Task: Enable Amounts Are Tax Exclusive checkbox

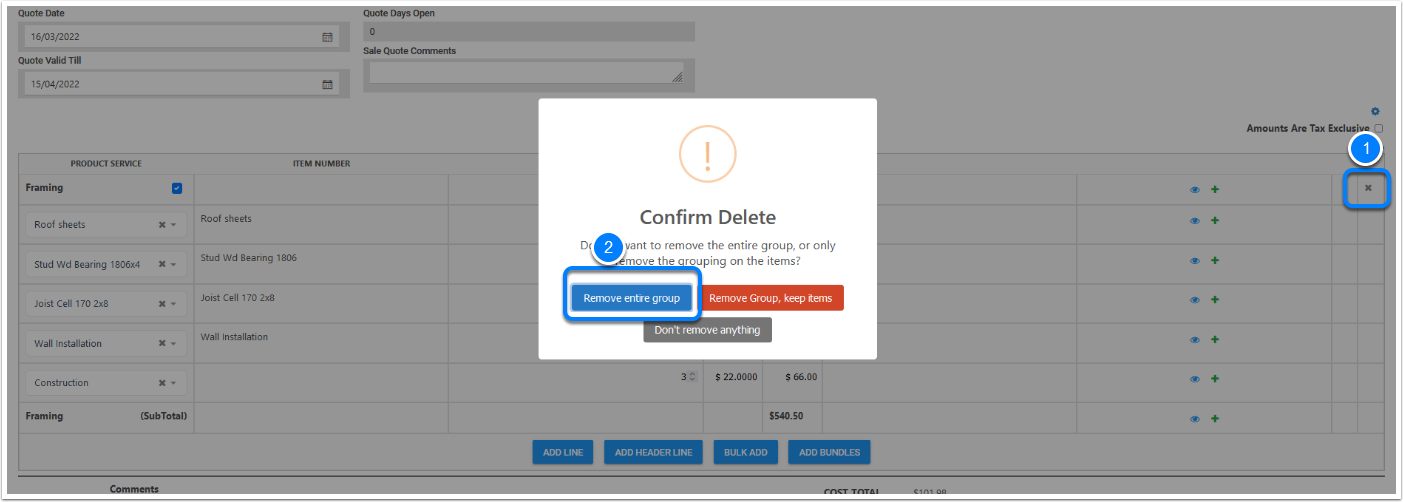Action: 1378,128
